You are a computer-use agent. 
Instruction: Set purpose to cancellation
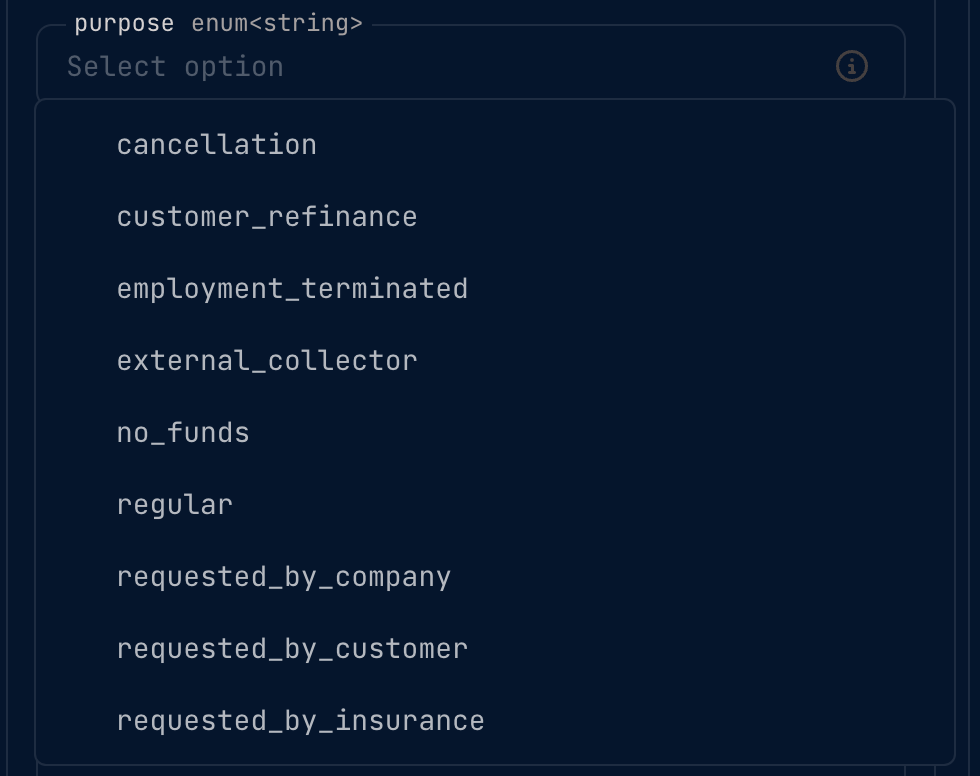point(217,145)
